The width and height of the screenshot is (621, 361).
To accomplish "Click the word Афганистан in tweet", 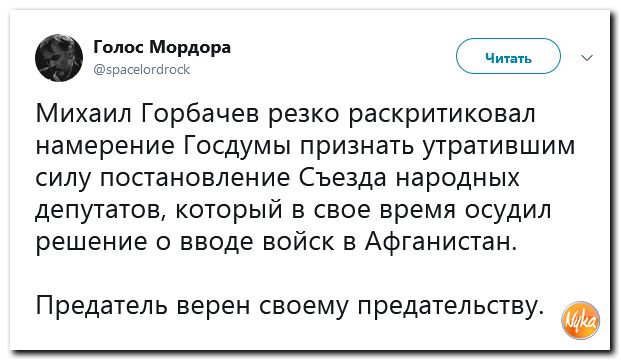I will point(441,241).
